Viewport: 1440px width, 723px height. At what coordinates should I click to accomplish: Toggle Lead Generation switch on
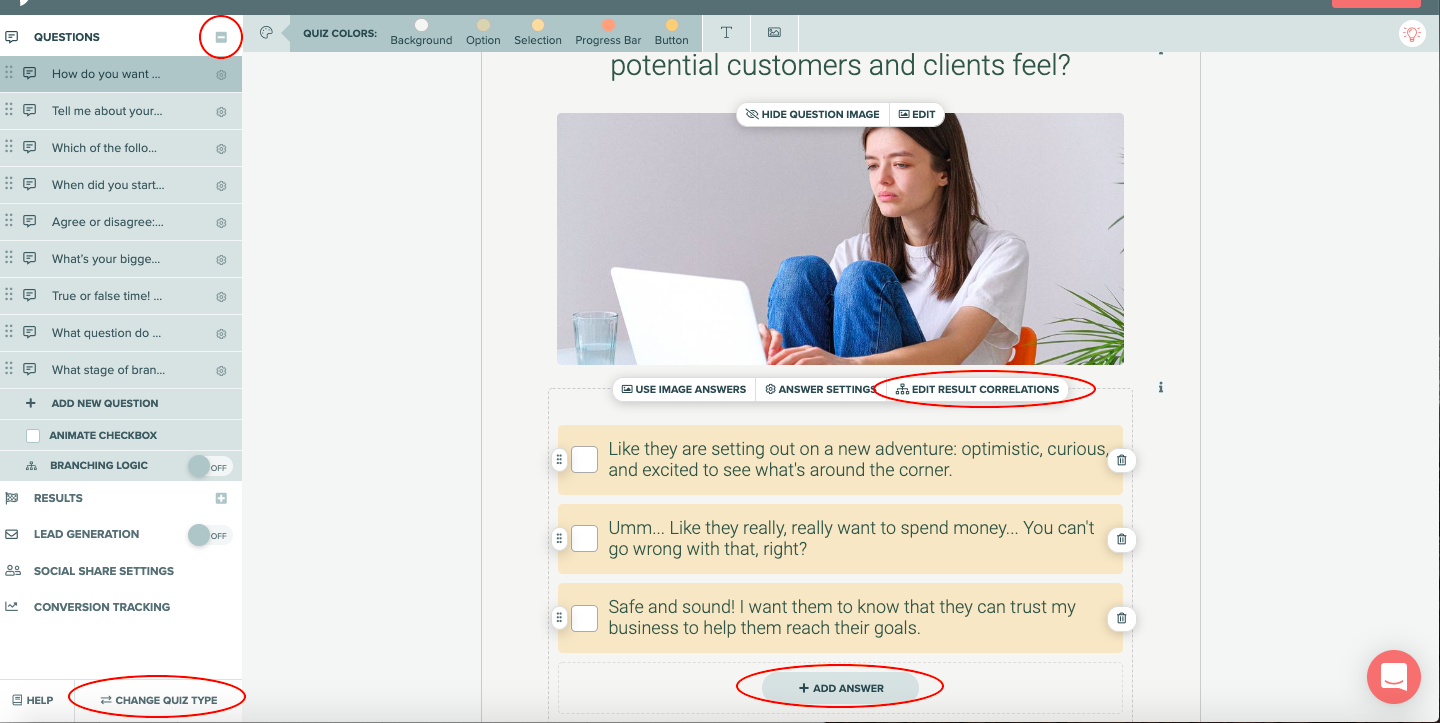(x=209, y=535)
